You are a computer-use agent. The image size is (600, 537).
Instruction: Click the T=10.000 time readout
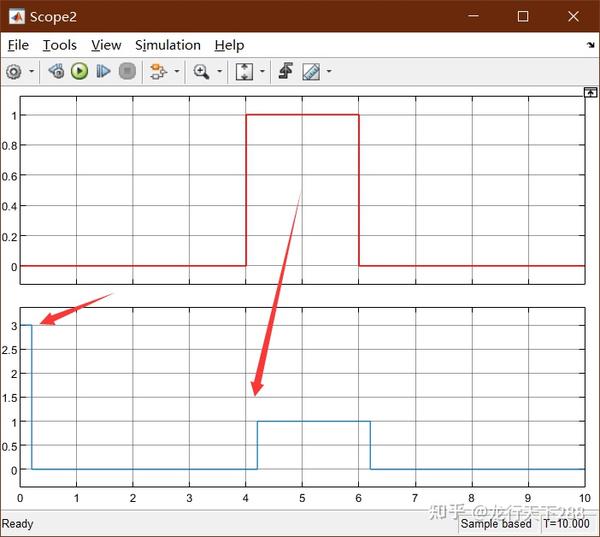pos(566,524)
